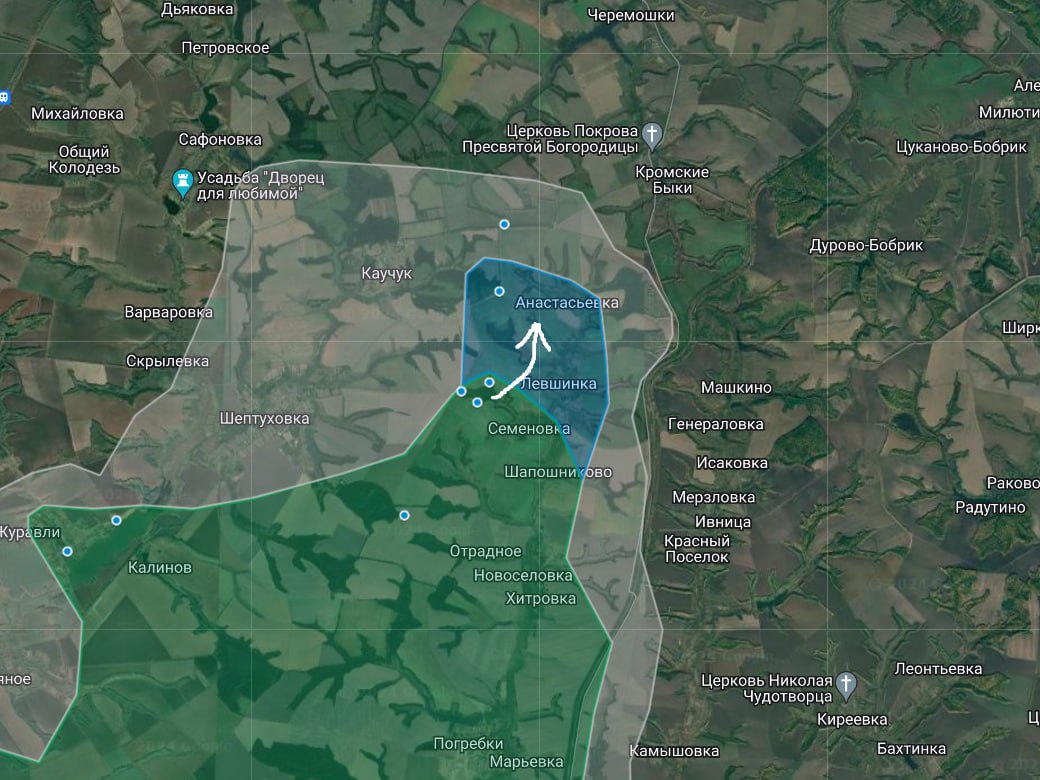Select the point marker near Куравли label
1040x780 pixels.
click(67, 552)
